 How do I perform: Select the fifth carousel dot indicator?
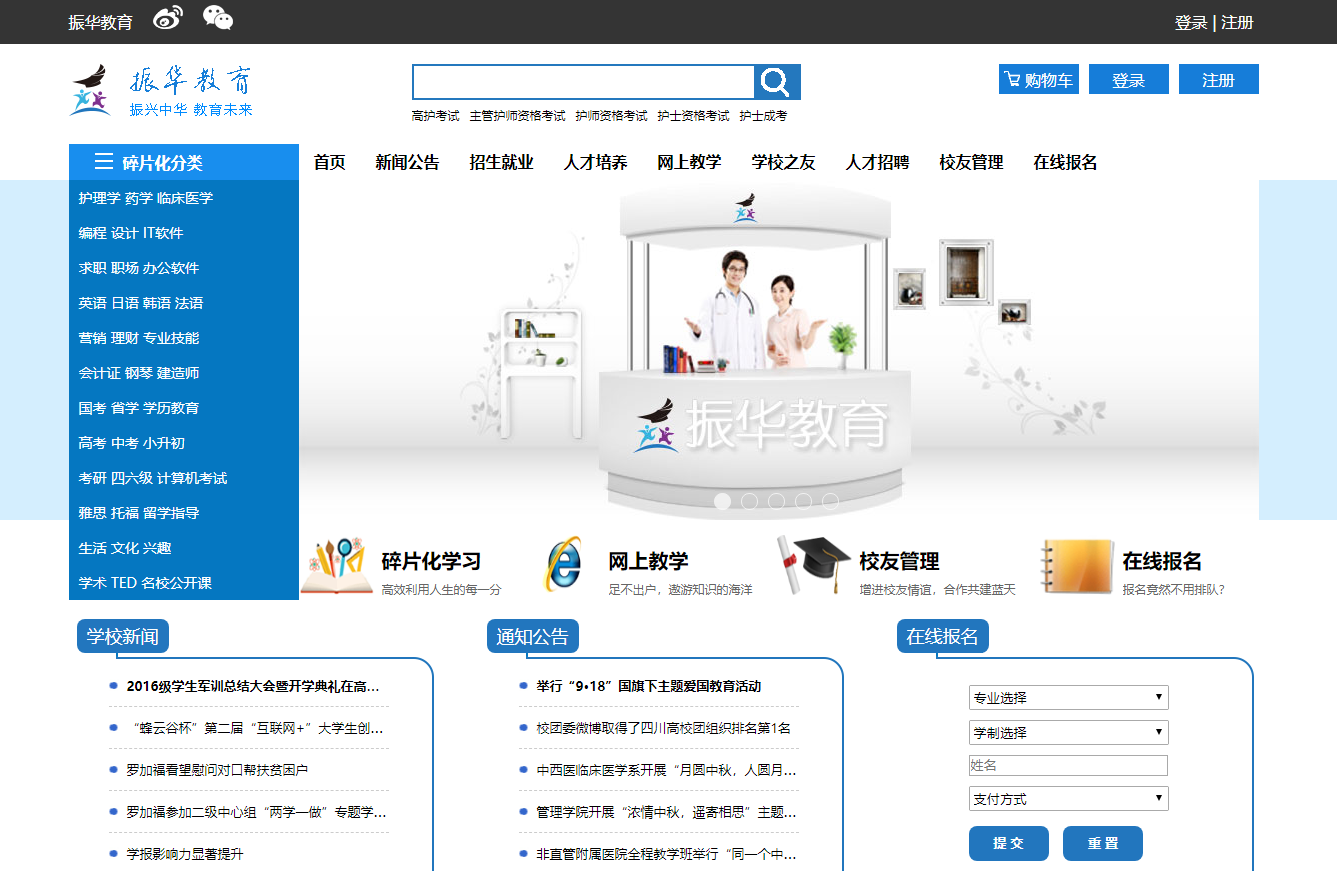click(x=831, y=502)
